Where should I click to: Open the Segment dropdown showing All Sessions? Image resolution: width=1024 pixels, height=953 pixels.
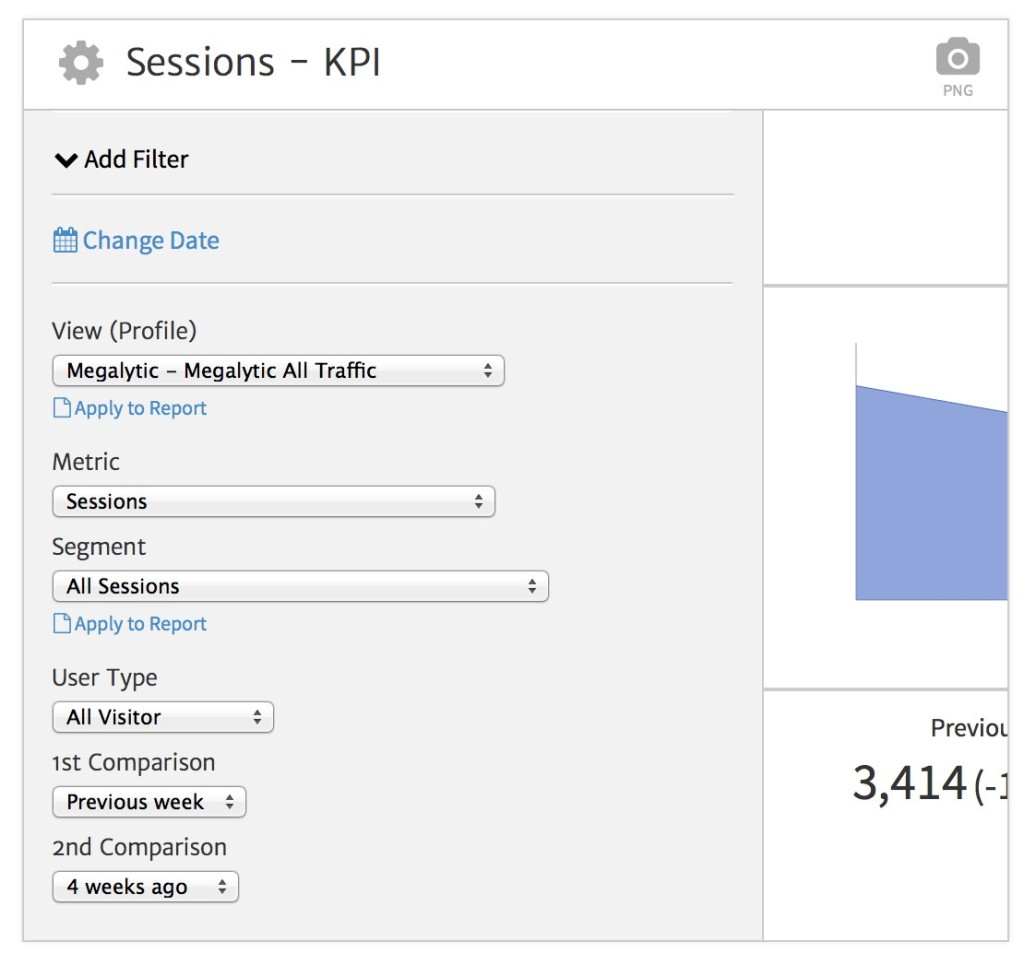click(x=300, y=586)
